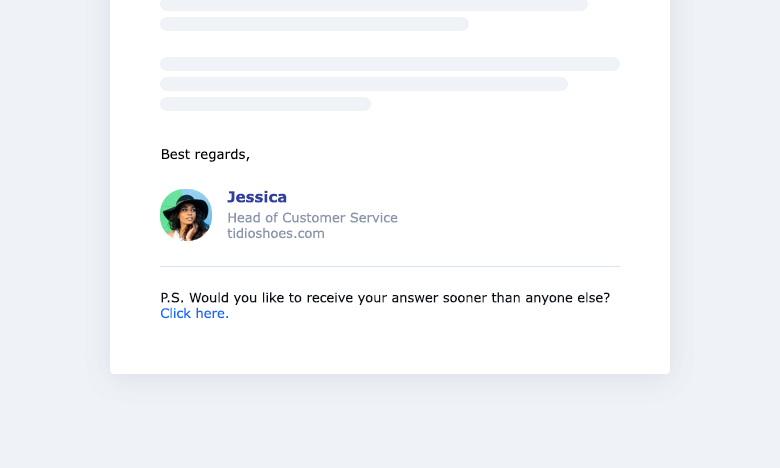Click the 'Best regards,' closing line
Viewport: 780px width, 468px height.
[x=205, y=155]
